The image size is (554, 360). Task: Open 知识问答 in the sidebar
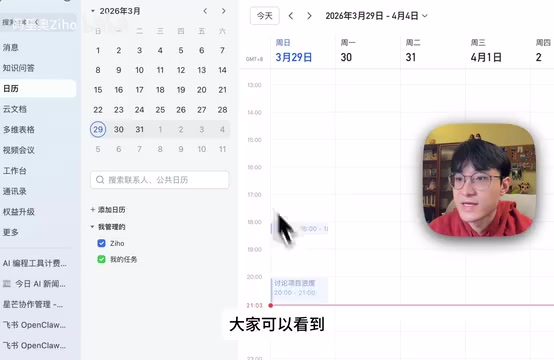(x=18, y=68)
